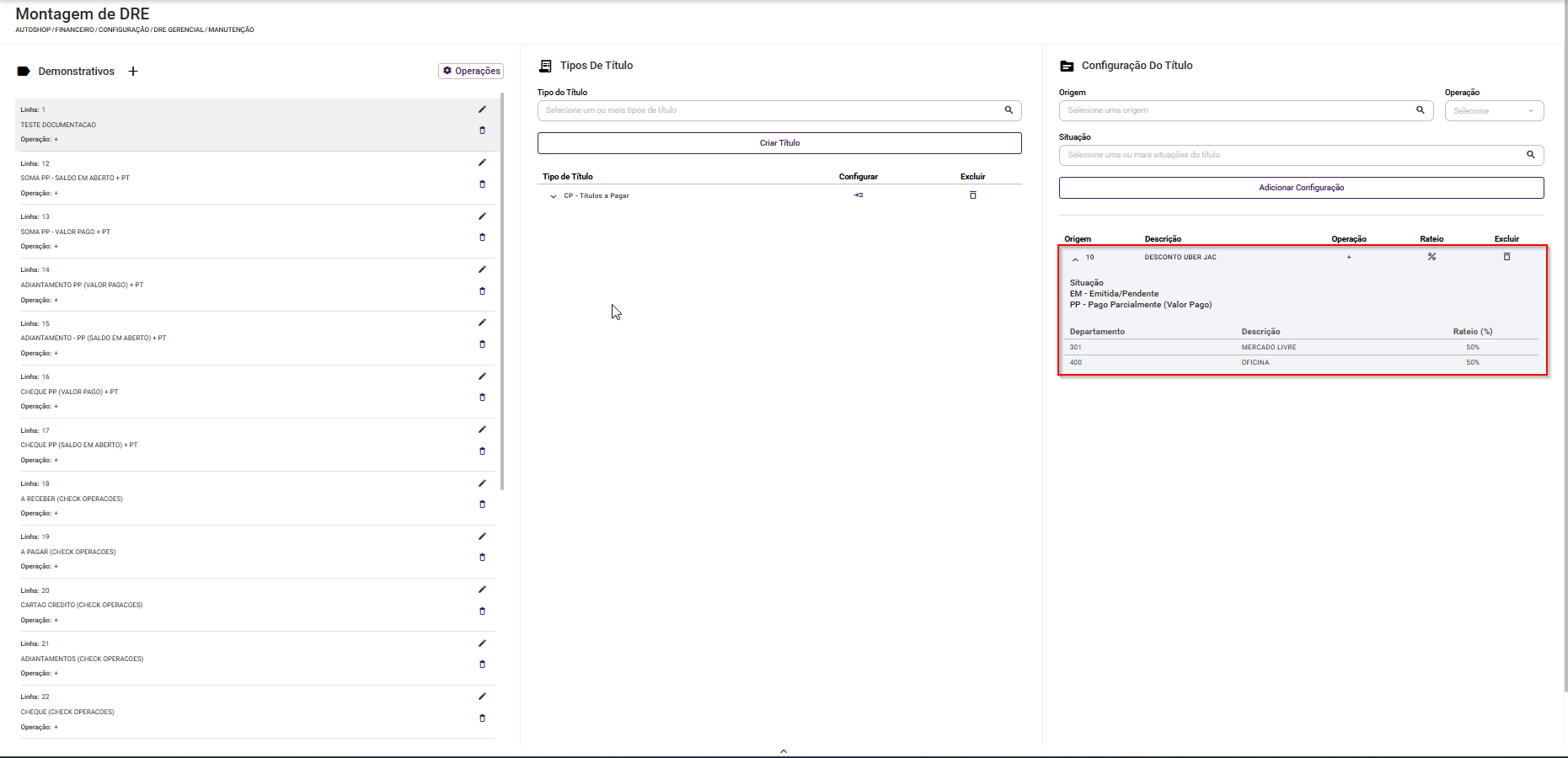Select the MERCADO LIVRE department row
Image resolution: width=1568 pixels, height=758 pixels.
(1301, 347)
